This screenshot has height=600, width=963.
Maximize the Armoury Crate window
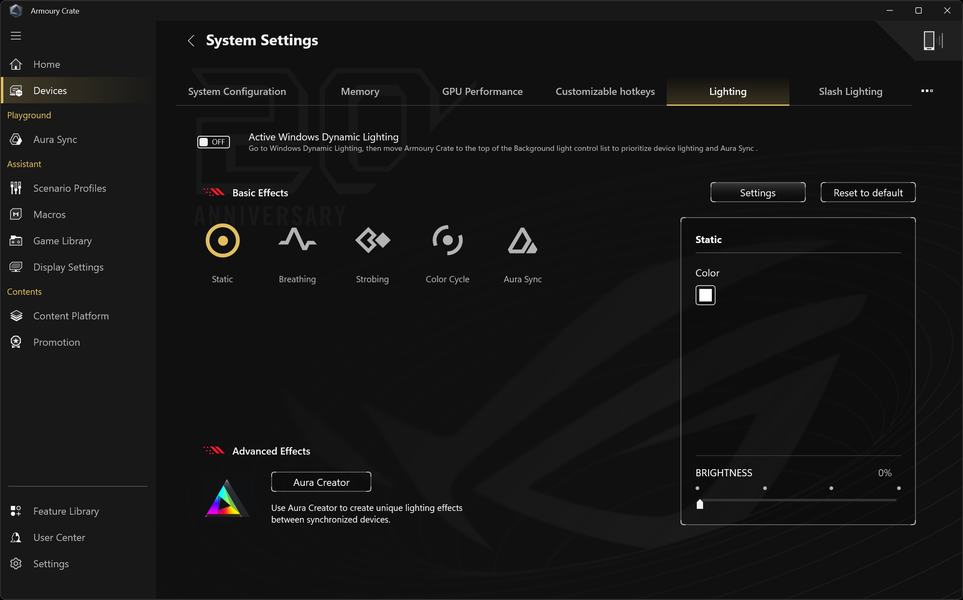[918, 10]
